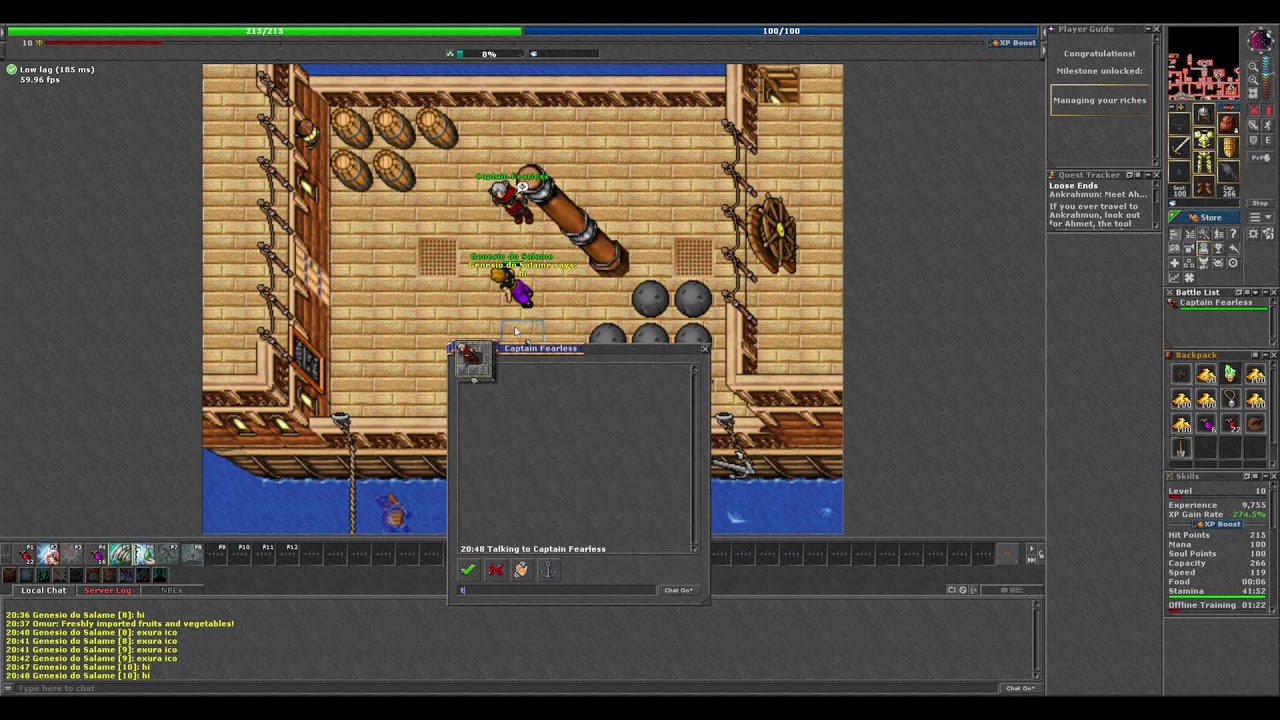Select the Captain Fearless portrait in the dialog

click(x=474, y=360)
